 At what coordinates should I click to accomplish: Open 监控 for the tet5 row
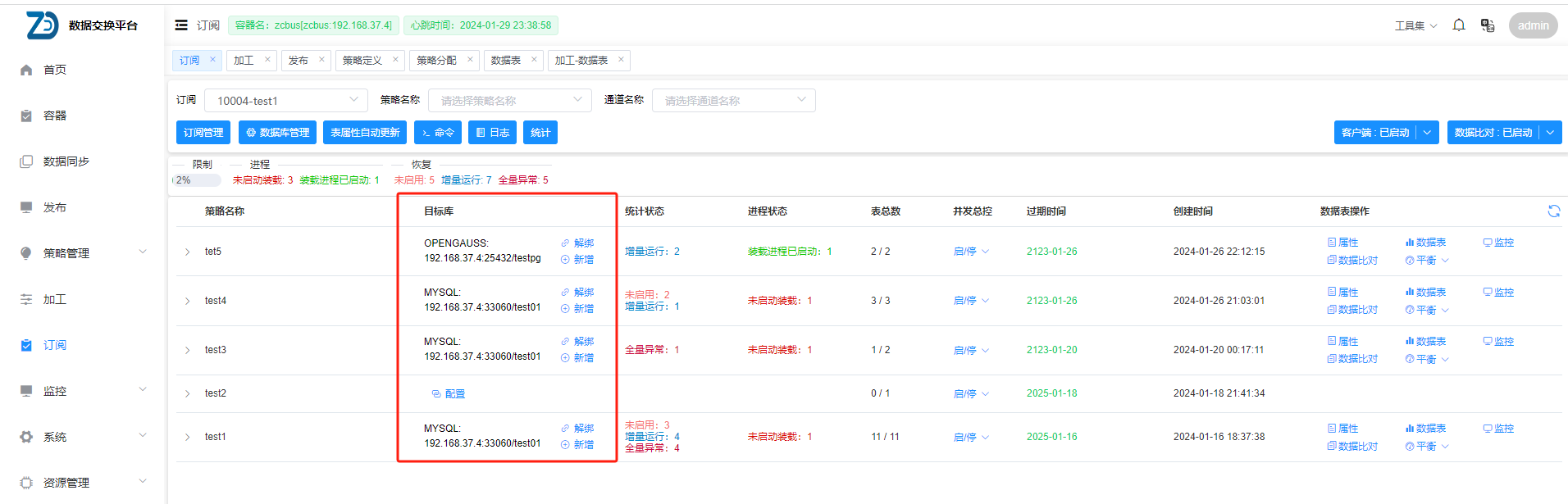point(1498,243)
